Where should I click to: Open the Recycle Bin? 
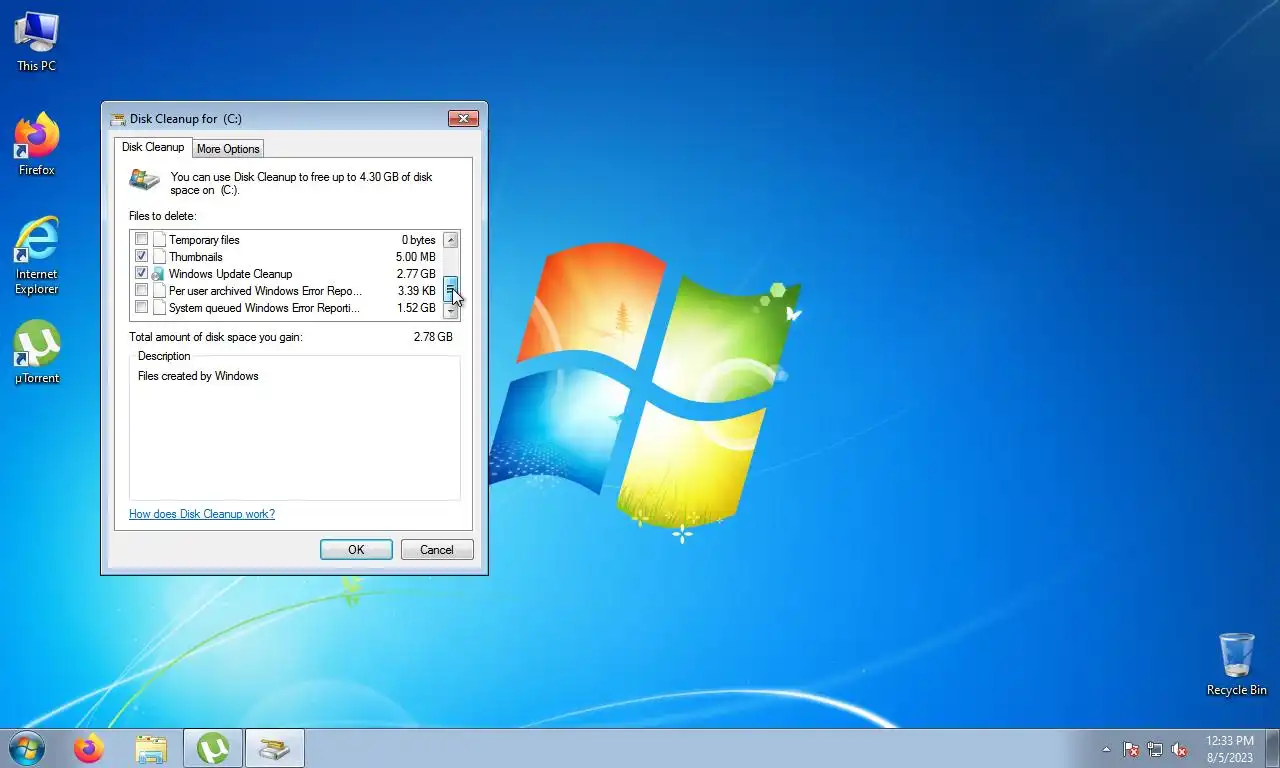(1237, 664)
